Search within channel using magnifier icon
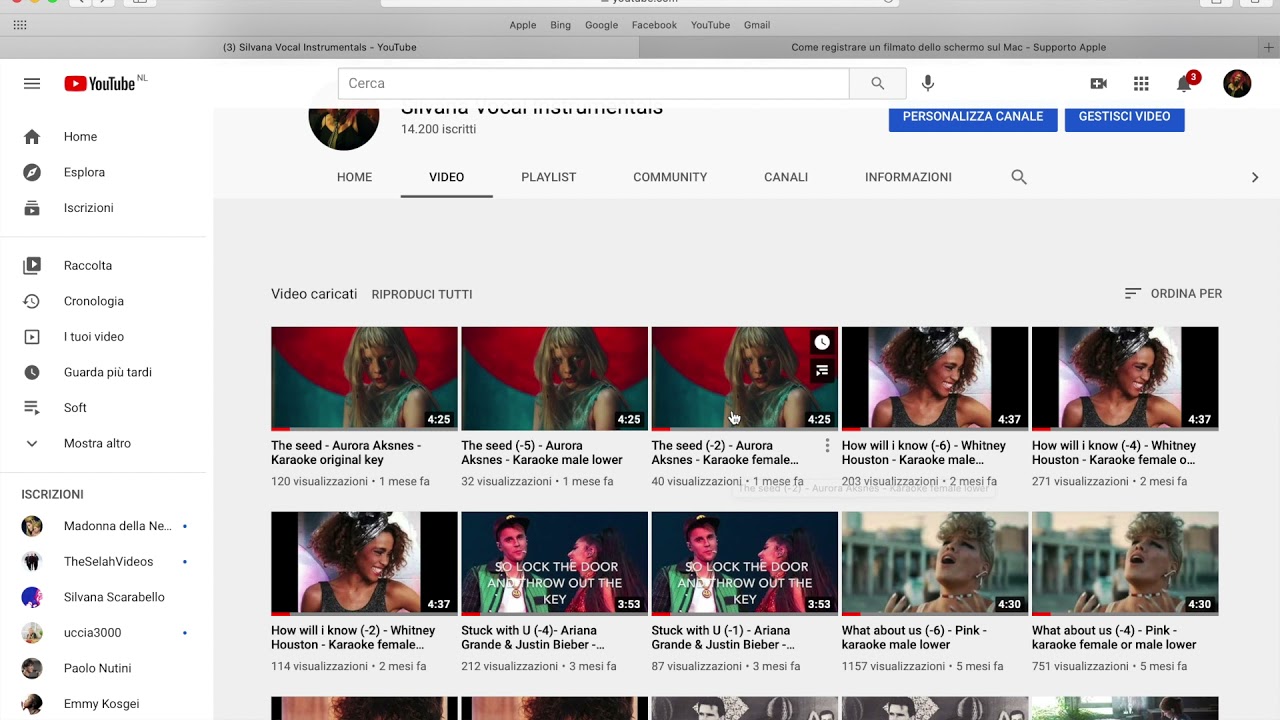This screenshot has height=720, width=1280. [1019, 177]
